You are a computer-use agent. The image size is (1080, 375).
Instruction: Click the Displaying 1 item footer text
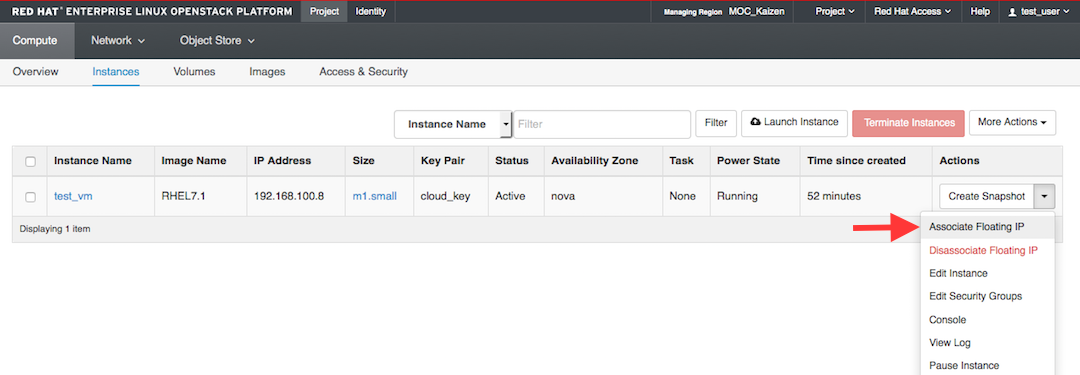pyautogui.click(x=55, y=229)
